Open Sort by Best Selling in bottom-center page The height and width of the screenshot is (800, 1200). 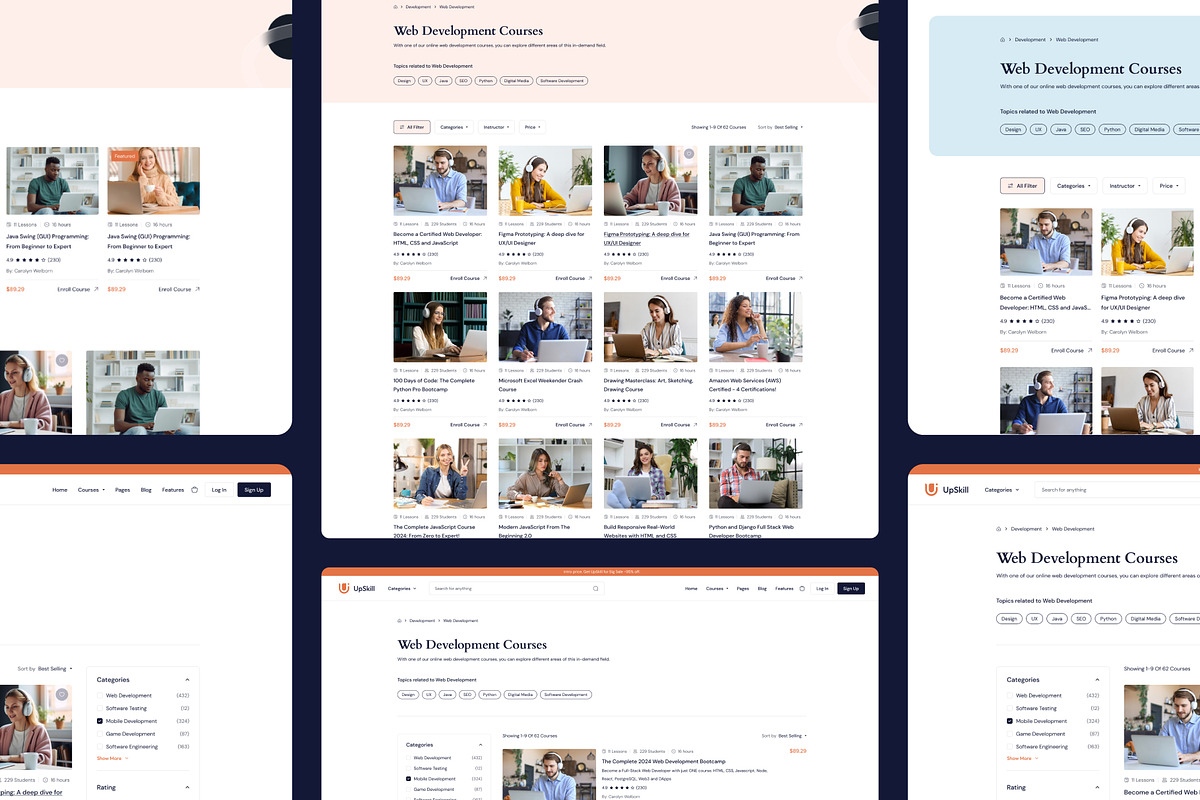(783, 735)
